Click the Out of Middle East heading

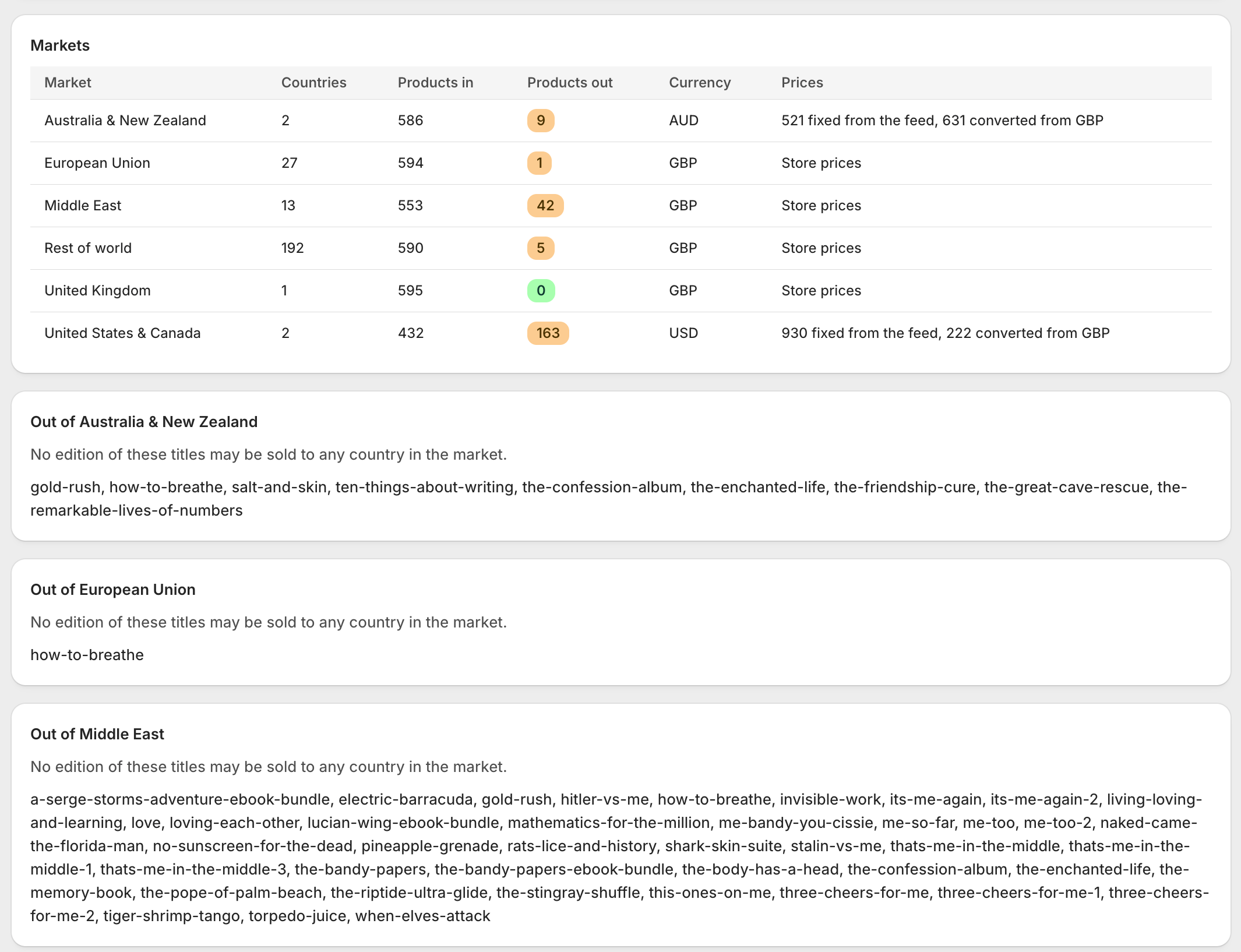[x=97, y=734]
